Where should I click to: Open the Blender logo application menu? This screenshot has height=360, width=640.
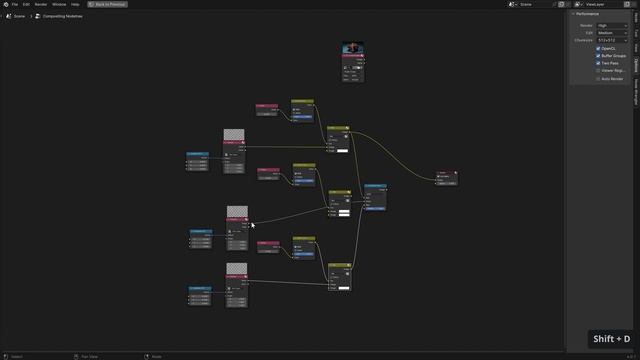click(6, 4)
